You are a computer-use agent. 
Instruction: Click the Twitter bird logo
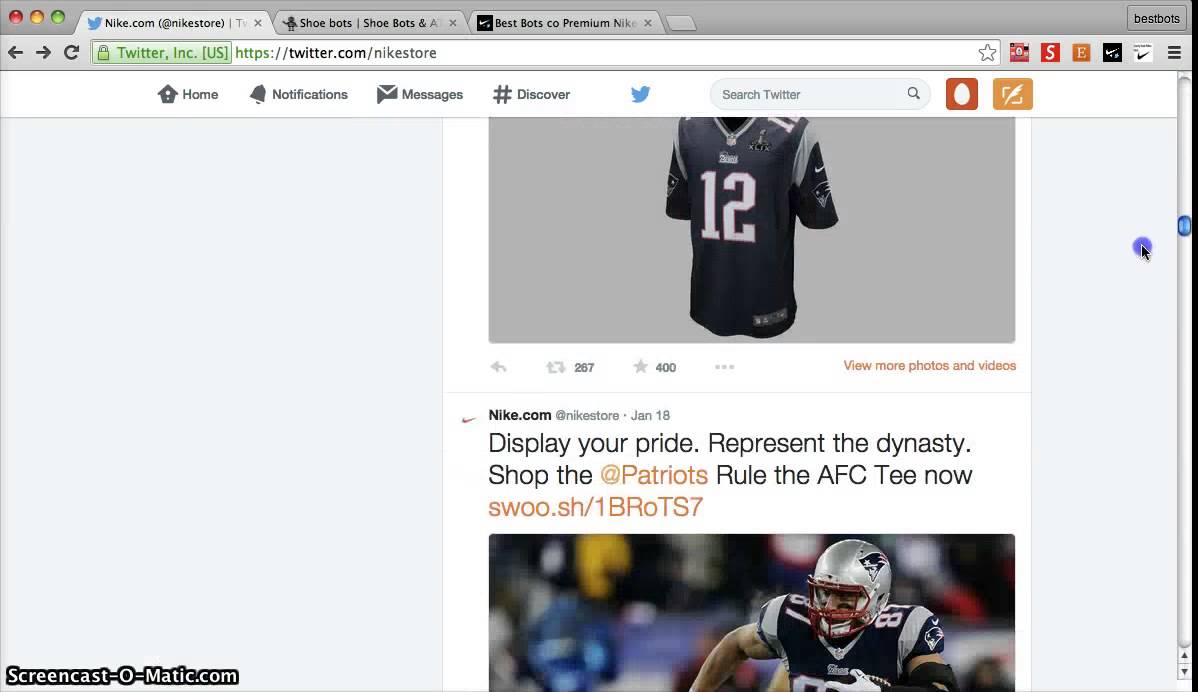[x=640, y=94]
